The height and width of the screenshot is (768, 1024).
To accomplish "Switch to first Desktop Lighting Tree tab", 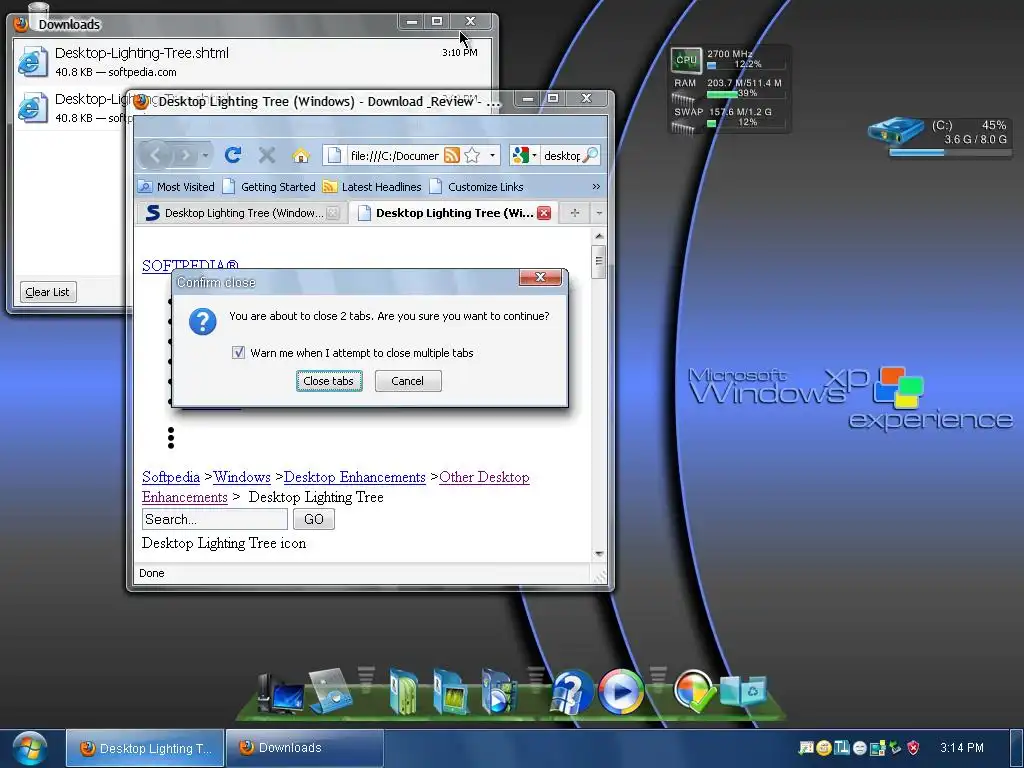I will click(242, 213).
